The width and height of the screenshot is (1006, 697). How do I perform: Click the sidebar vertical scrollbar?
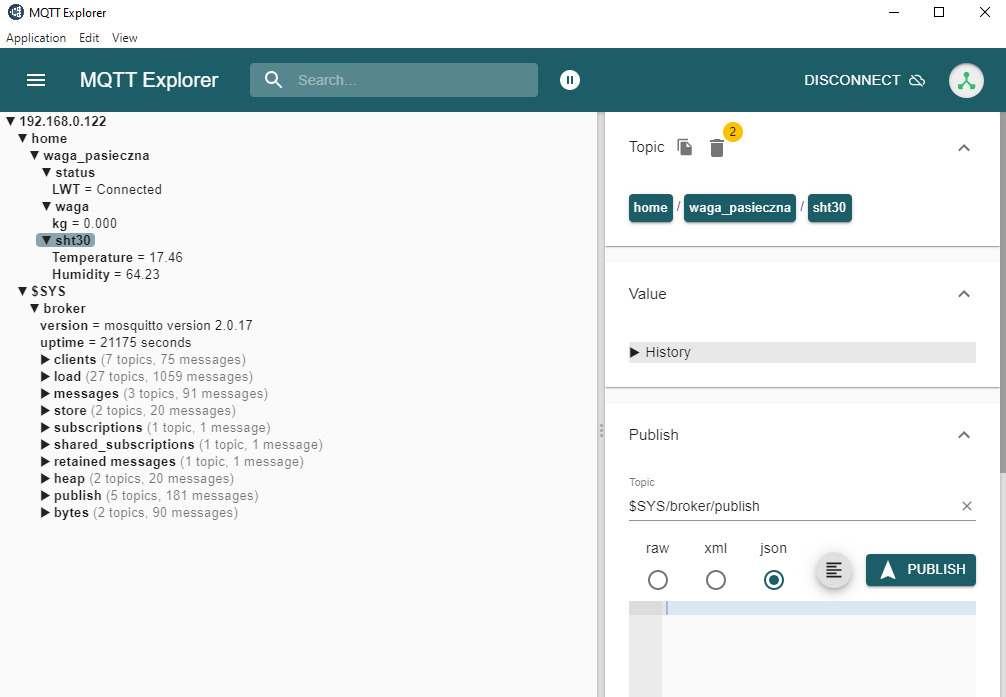1003,292
